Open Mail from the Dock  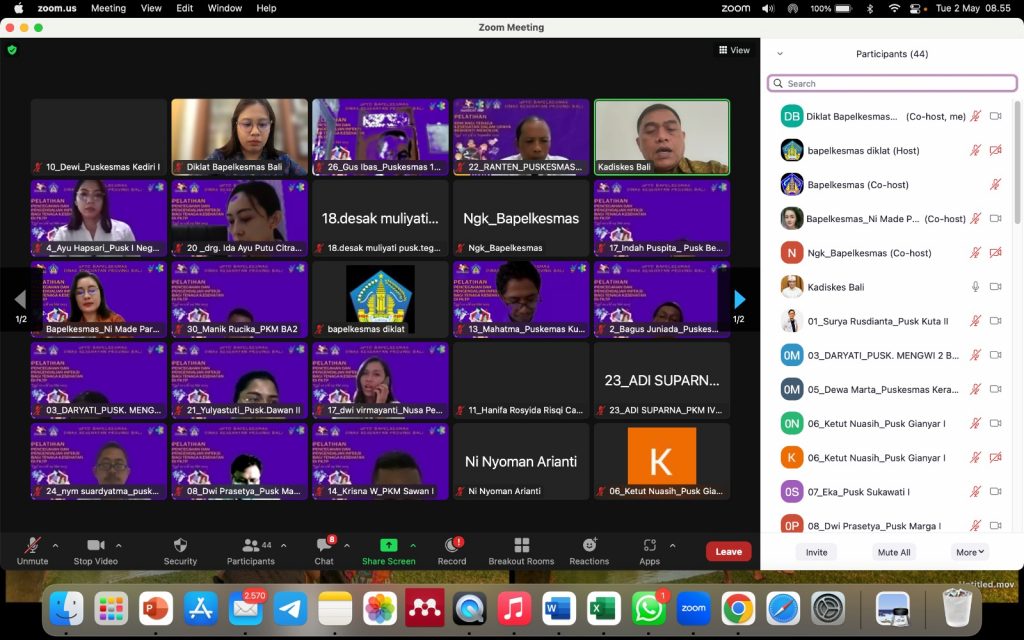pos(246,609)
